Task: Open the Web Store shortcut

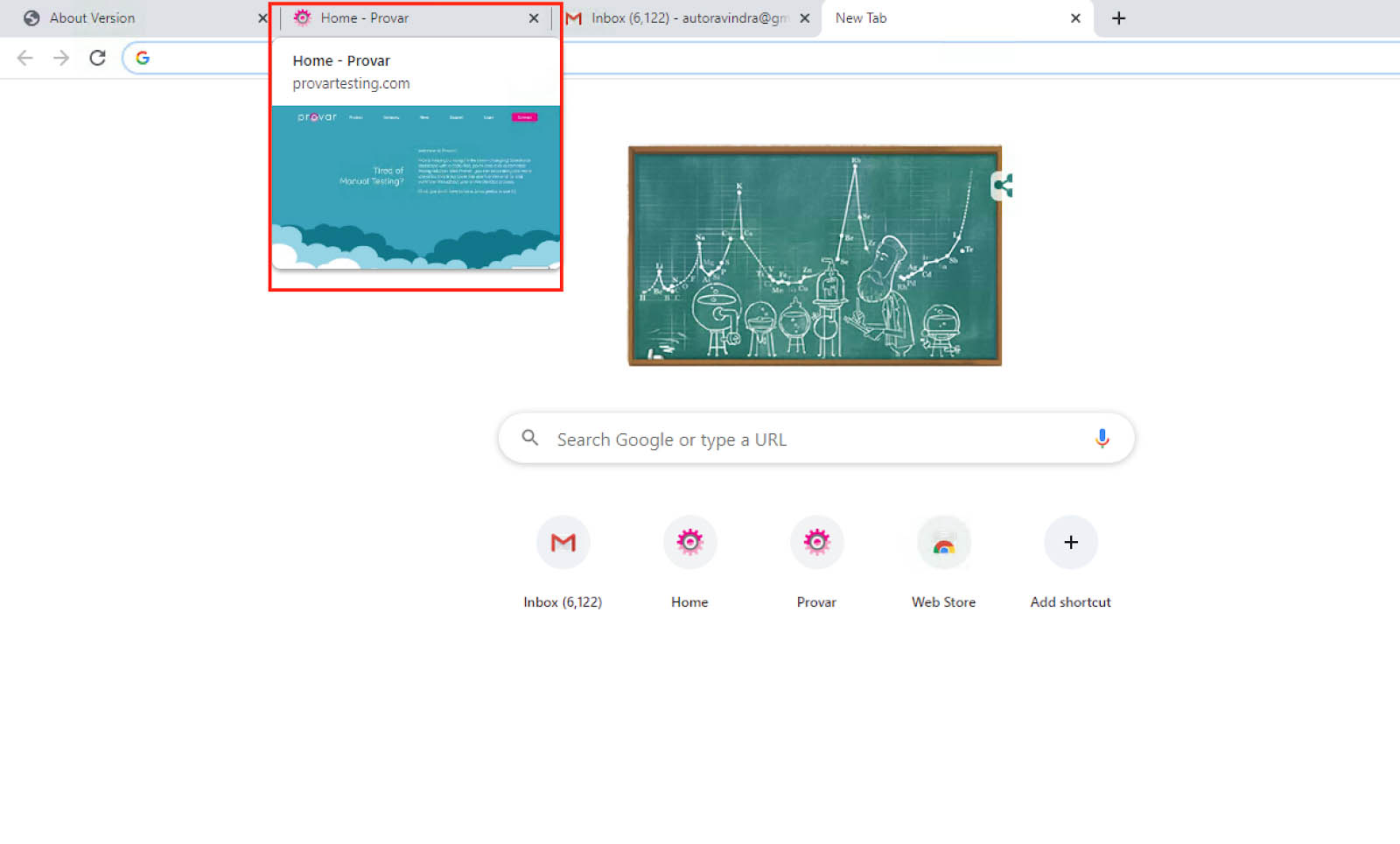Action: [943, 562]
